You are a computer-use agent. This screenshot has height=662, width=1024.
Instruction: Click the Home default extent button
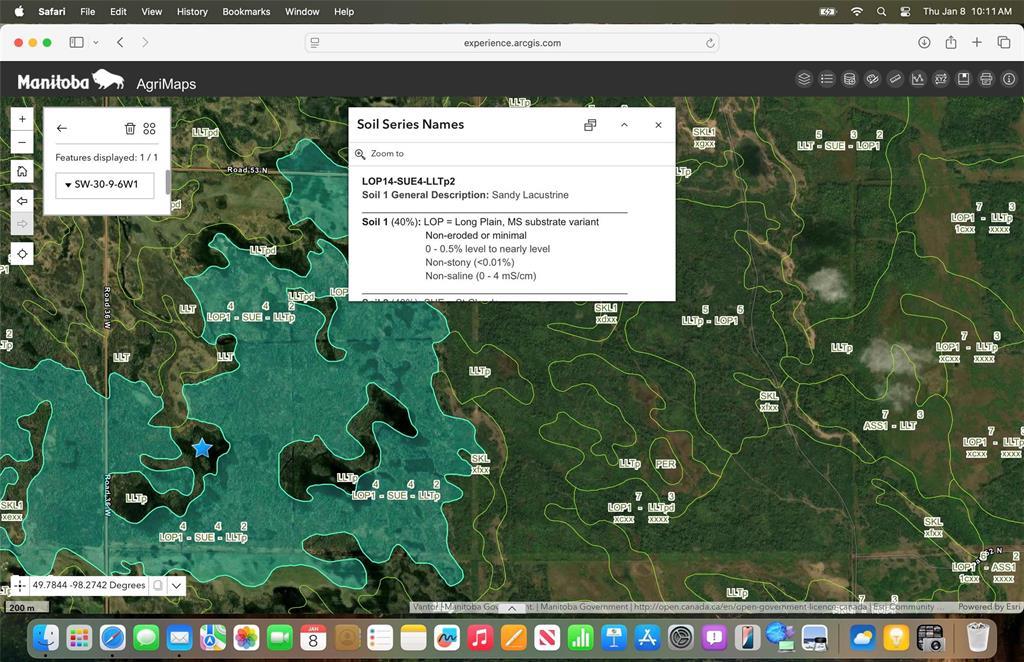pos(22,171)
